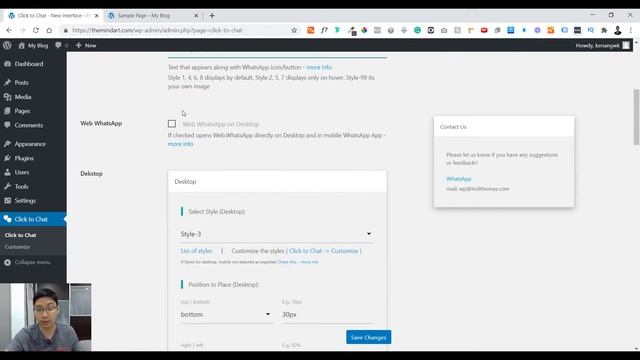The width and height of the screenshot is (640, 360).
Task: Open WhatsApp link in Contact Us box
Action: point(458,179)
